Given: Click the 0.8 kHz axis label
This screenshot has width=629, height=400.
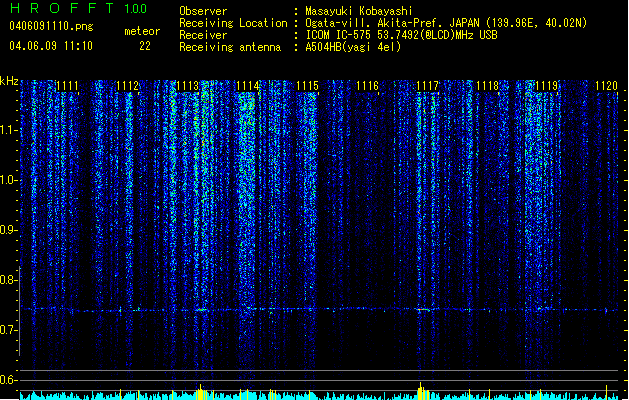Looking at the screenshot, I should pyautogui.click(x=8, y=280).
